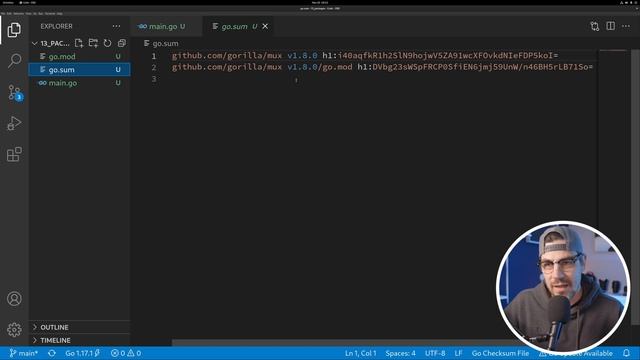Expand the TIMELINE section

(80, 340)
